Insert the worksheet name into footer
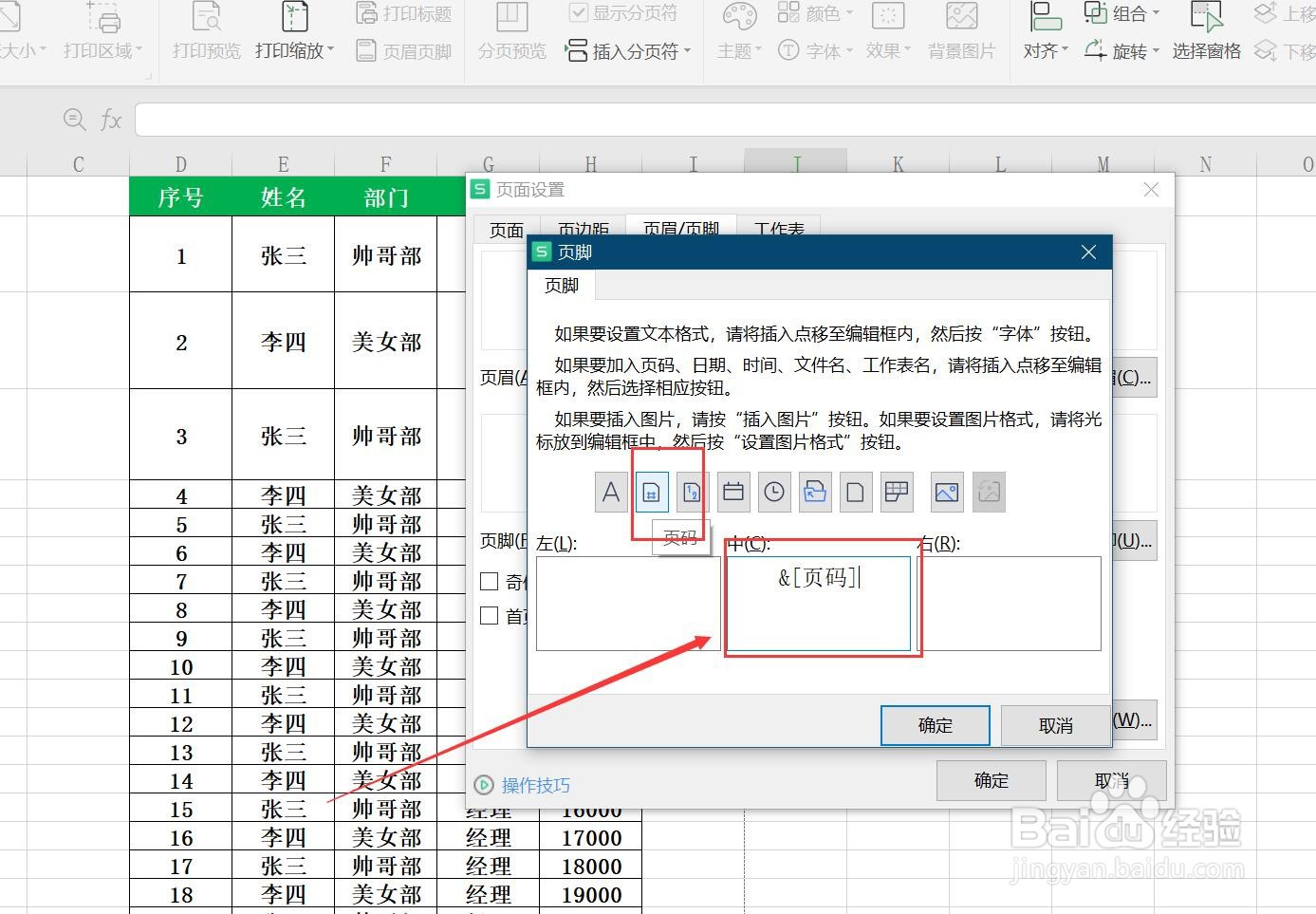This screenshot has height=914, width=1316. pos(896,492)
